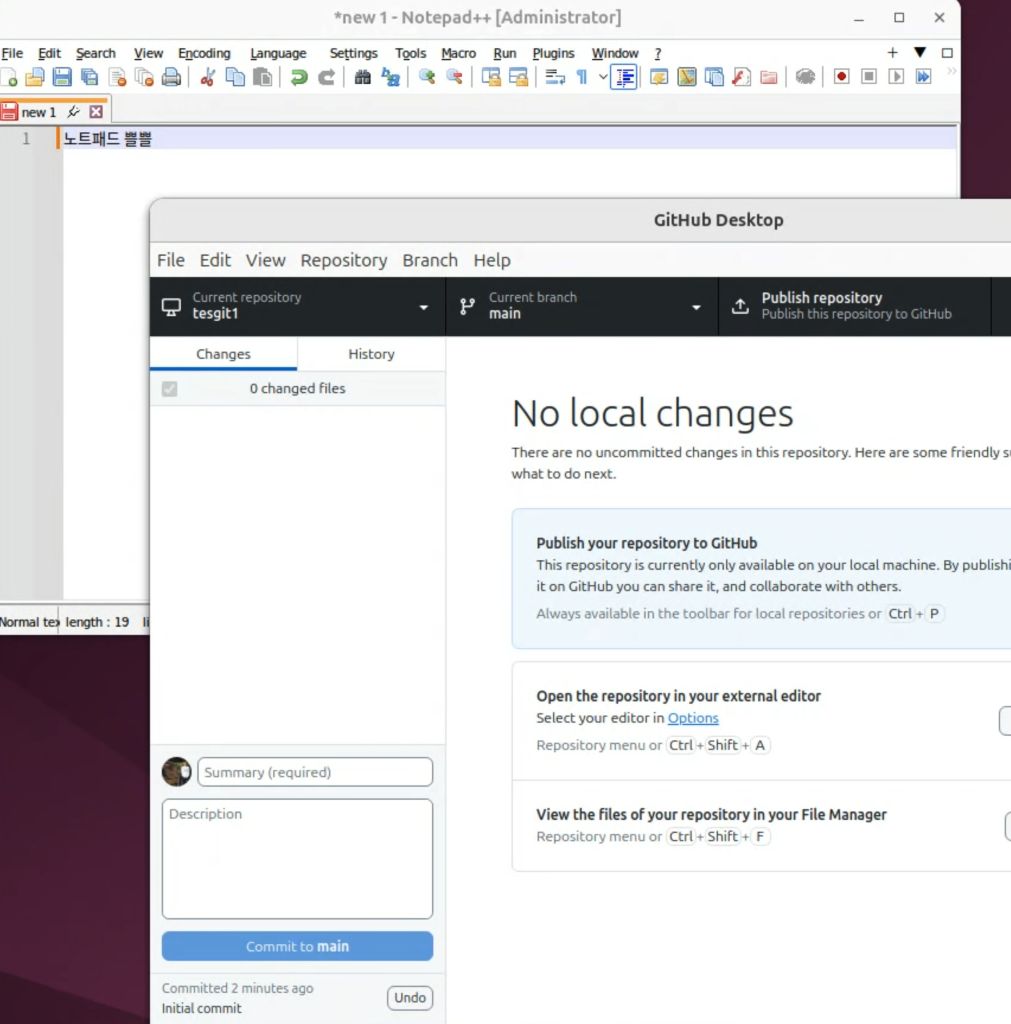Click the plus icon in Notepad++ menu bar
Viewport: 1011px width, 1024px height.
pos(892,52)
